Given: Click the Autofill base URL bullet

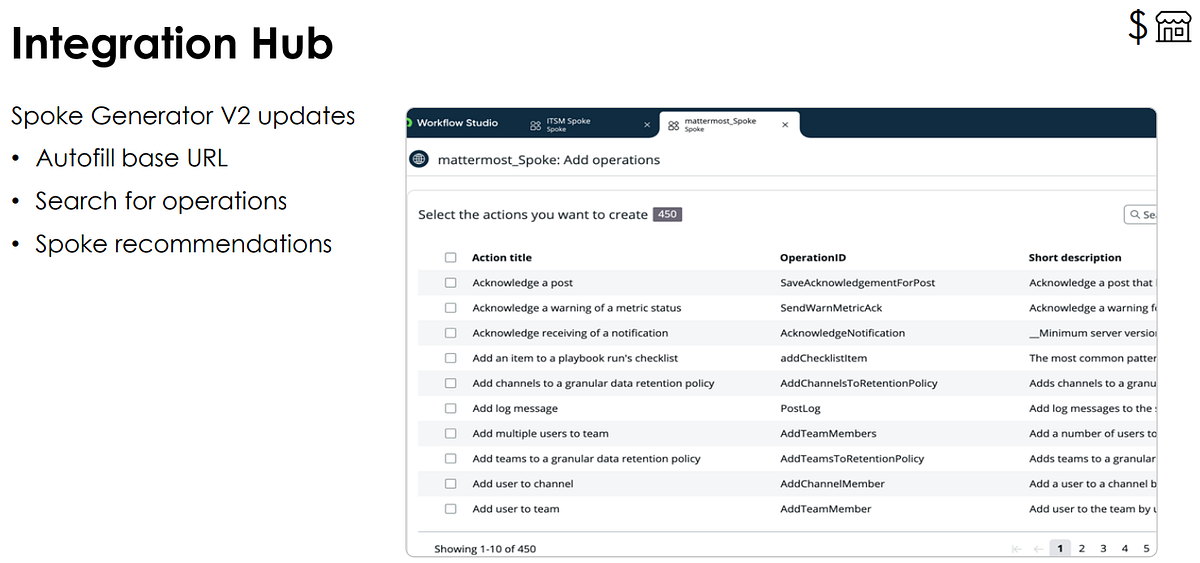Looking at the screenshot, I should [132, 158].
